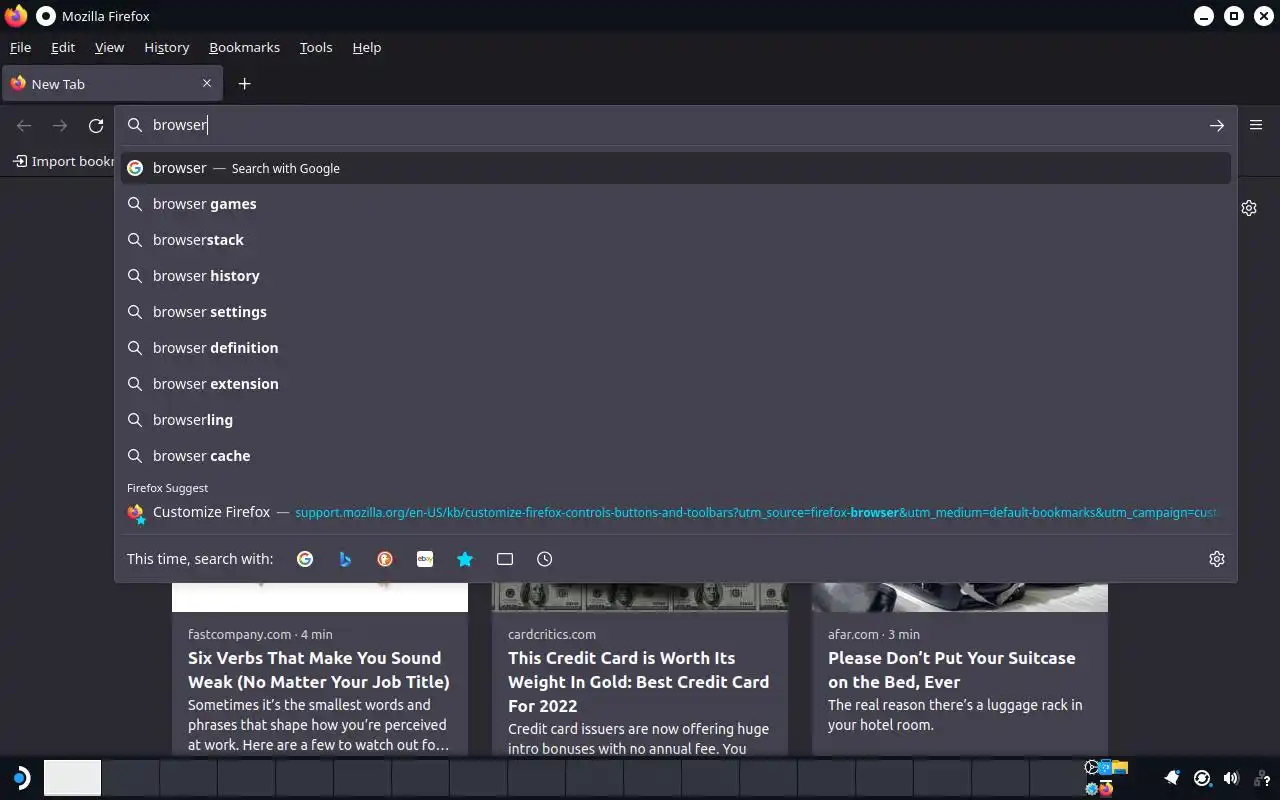
Task: Activate the highlighted first virtual desktop in the pager
Action: [72, 778]
